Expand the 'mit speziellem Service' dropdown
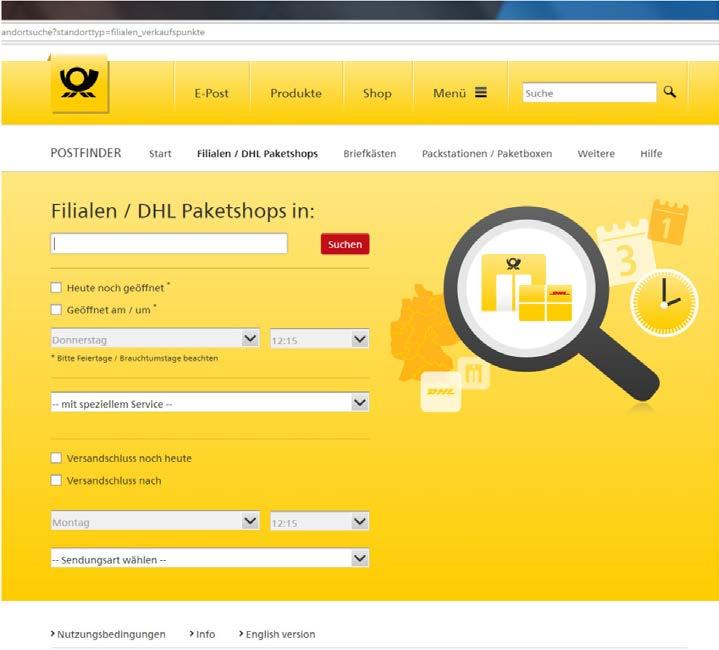This screenshot has width=719, height=650. point(210,403)
